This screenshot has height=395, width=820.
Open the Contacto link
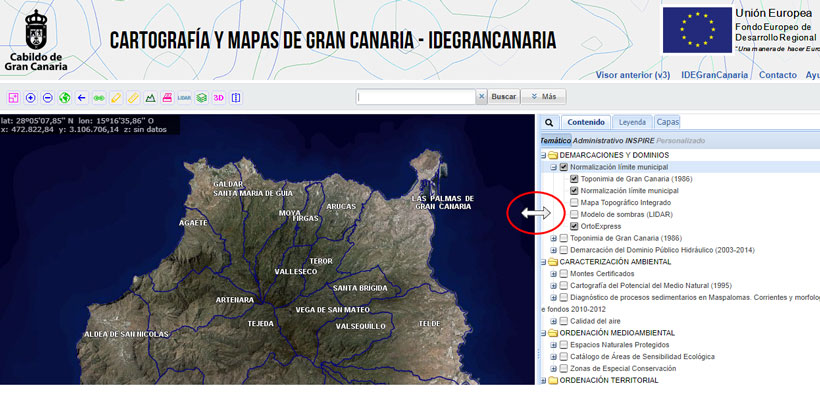[778, 75]
